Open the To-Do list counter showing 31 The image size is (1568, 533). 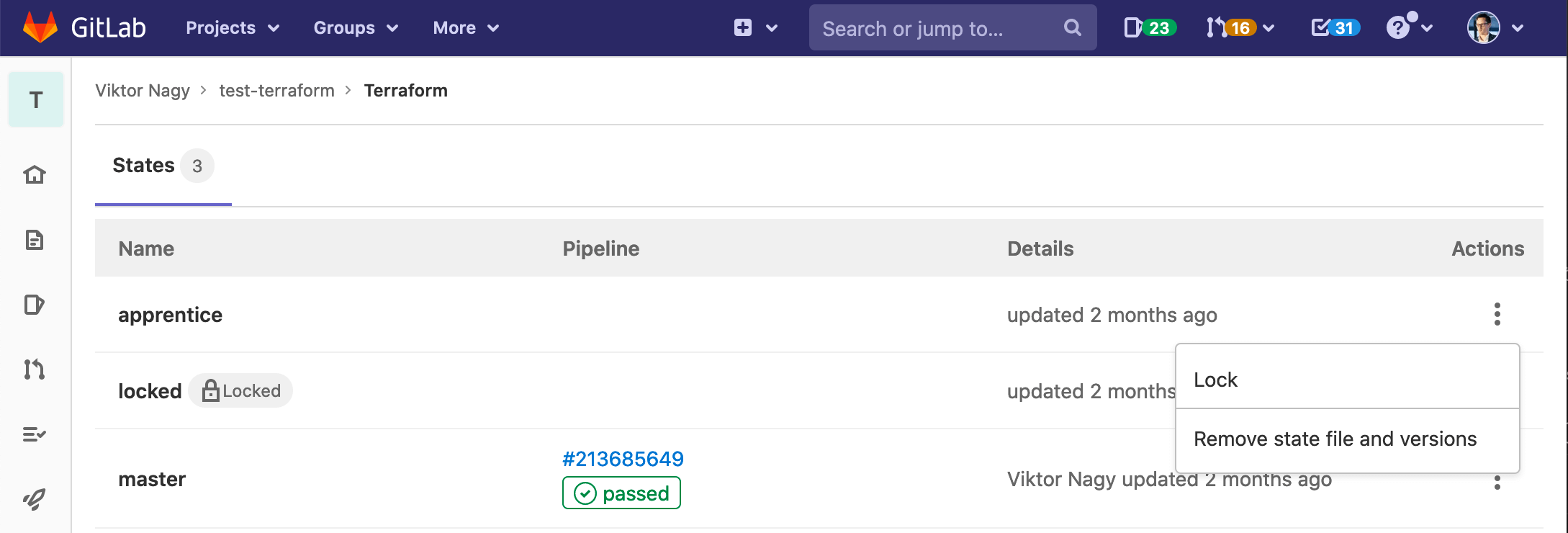point(1333,27)
